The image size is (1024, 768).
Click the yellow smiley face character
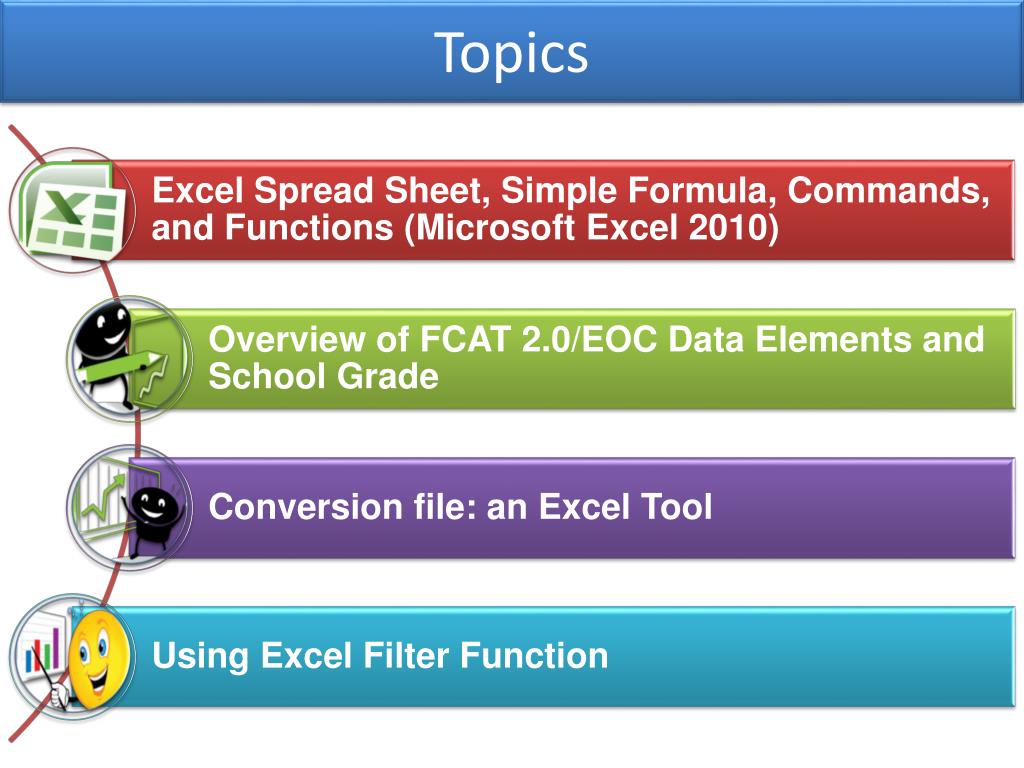point(96,657)
